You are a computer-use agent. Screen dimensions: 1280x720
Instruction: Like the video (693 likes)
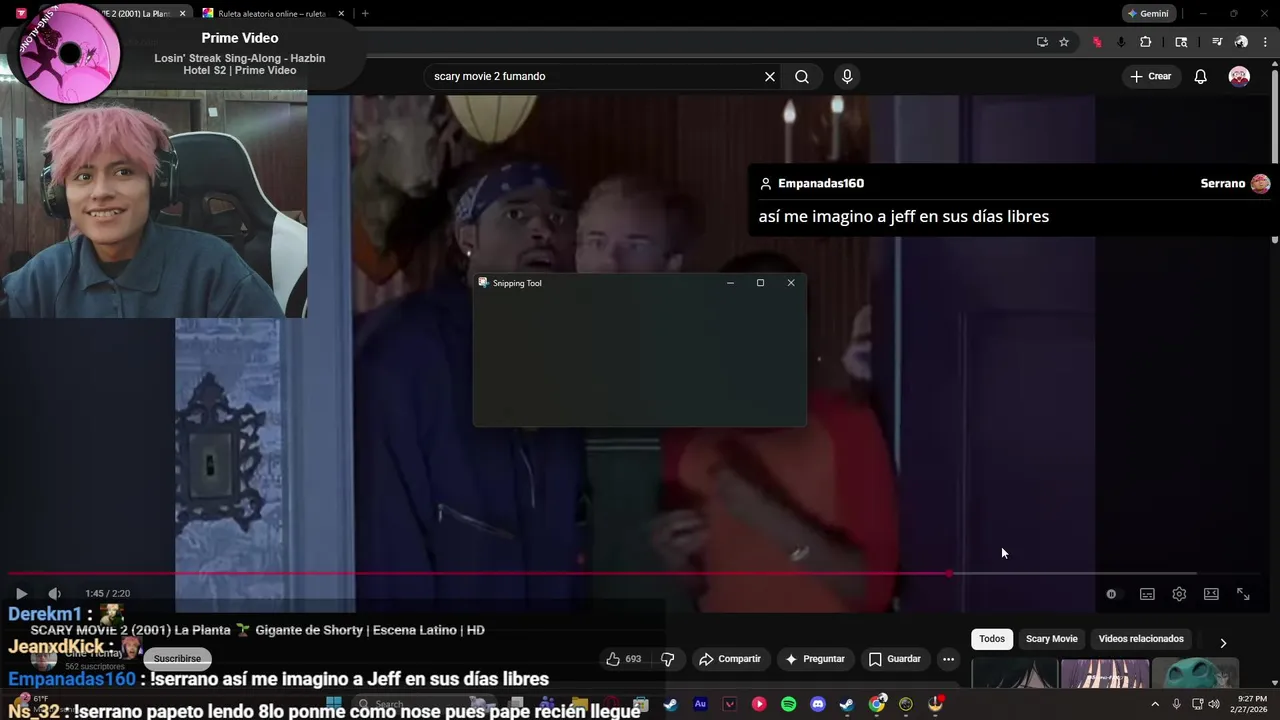(624, 659)
